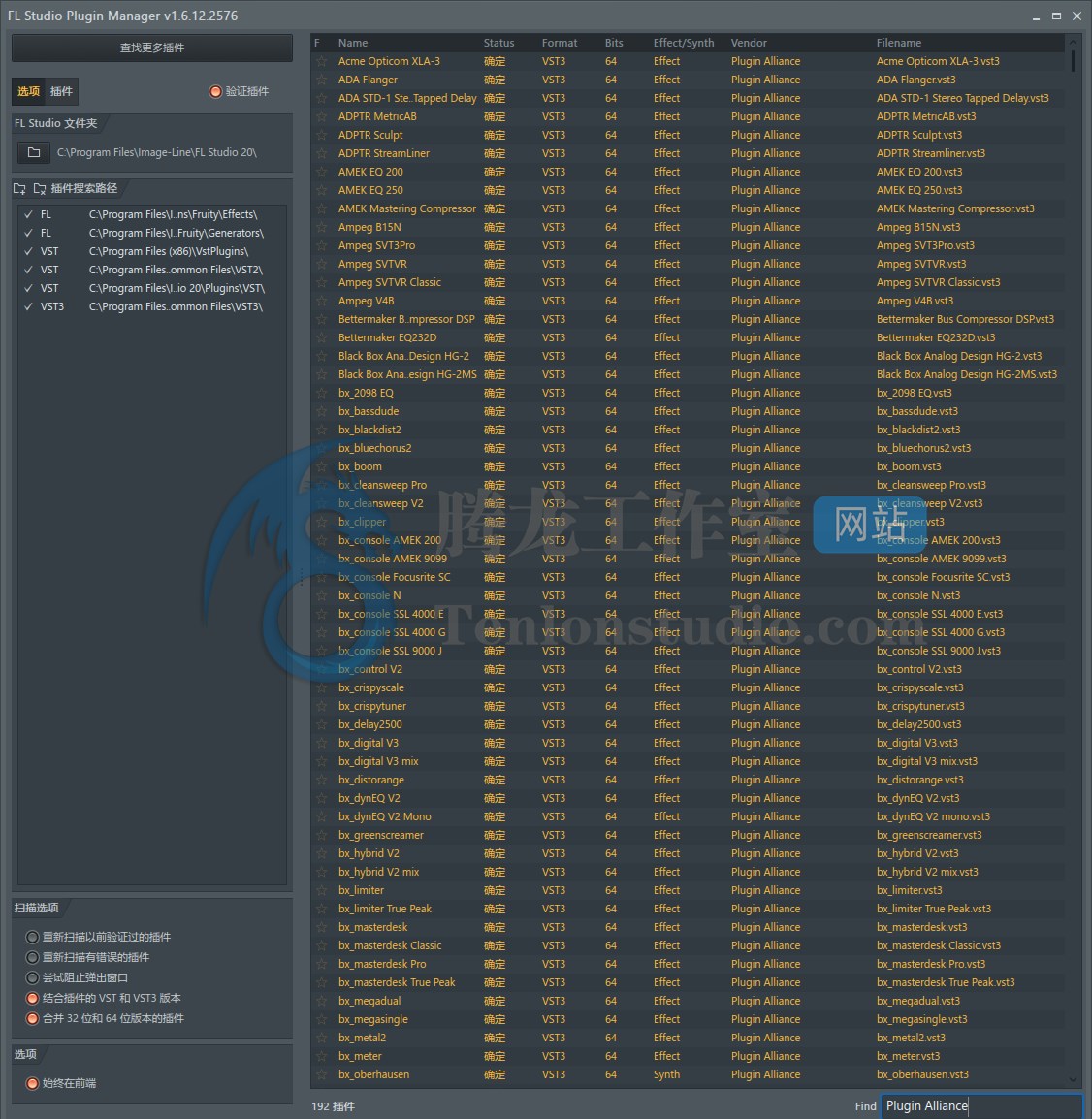
Task: Select the AMEK Mastering Compressor plugin name
Action: [x=406, y=208]
